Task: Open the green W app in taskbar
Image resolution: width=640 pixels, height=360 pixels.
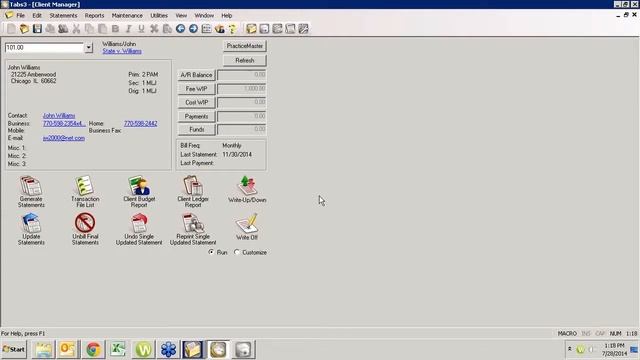Action: point(143,349)
